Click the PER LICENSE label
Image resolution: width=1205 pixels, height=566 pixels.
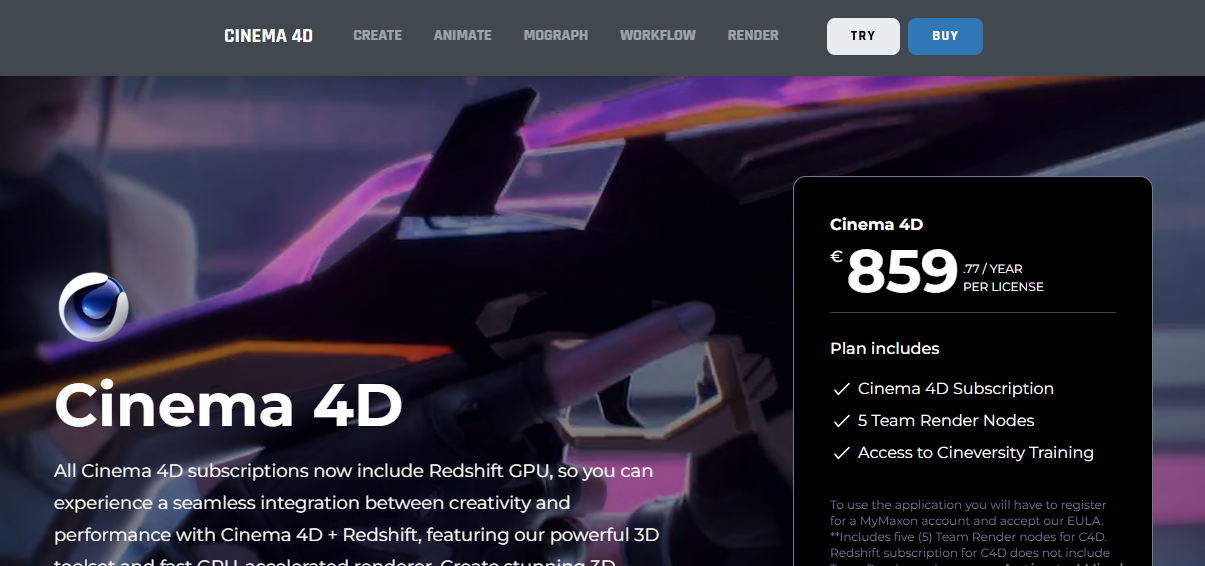click(x=1003, y=287)
